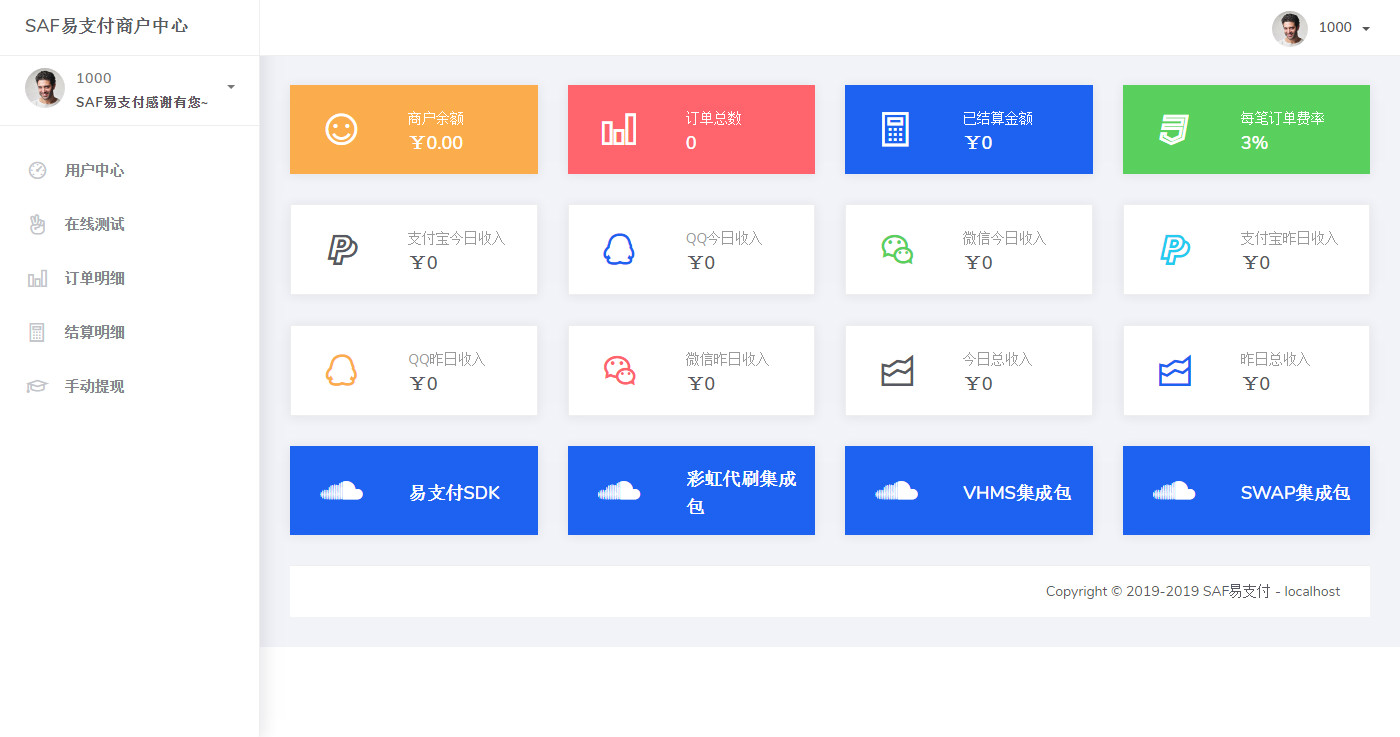Click the bar chart icon next to 订单明细

[37, 278]
